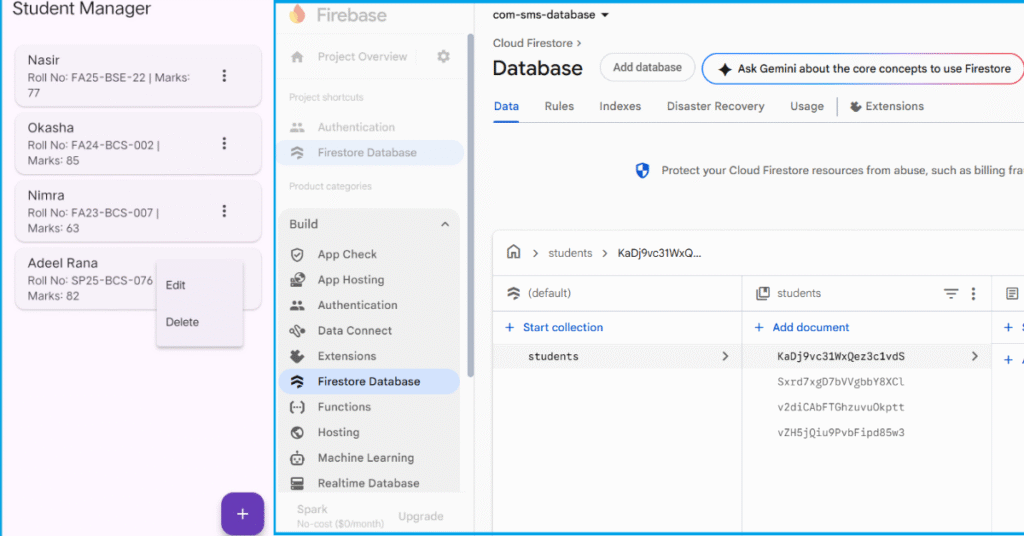This screenshot has height=536, width=1024.
Task: Select document Sxrd7xgD7bVVgbbY8XCl
Action: pyautogui.click(x=840, y=382)
